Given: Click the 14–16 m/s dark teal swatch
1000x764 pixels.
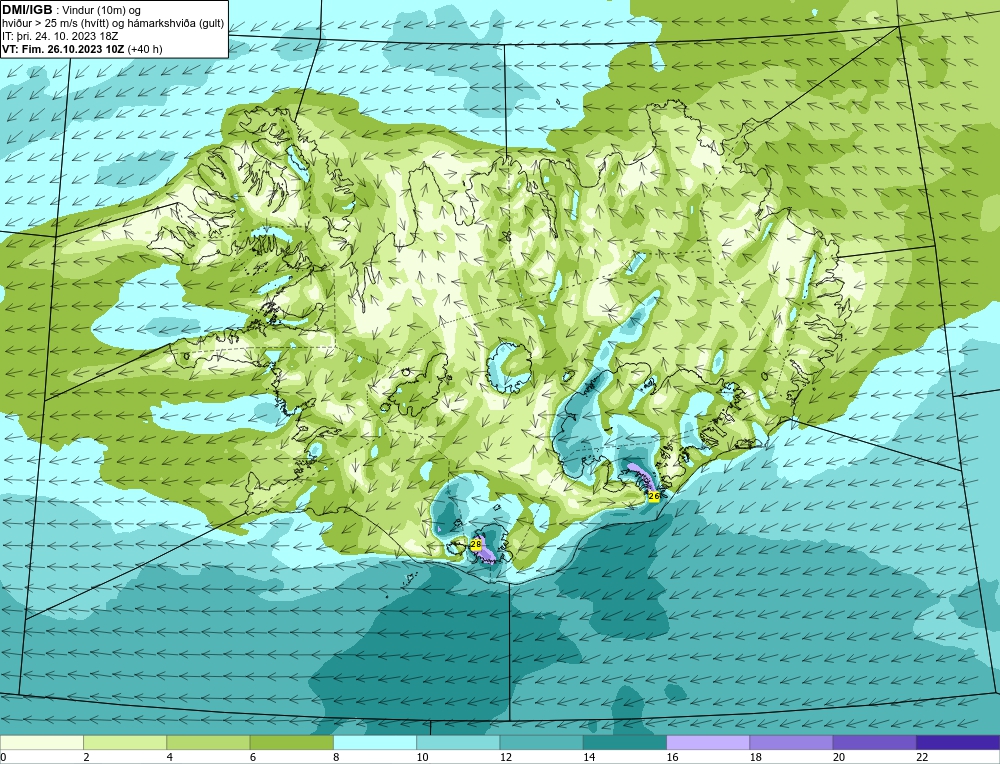Looking at the screenshot, I should 625,743.
